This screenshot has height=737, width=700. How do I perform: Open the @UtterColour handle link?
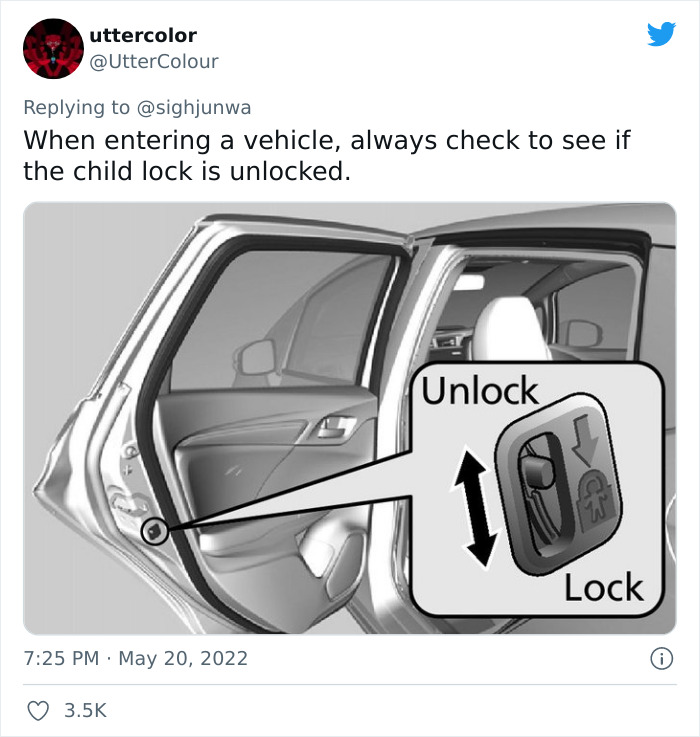tap(154, 62)
